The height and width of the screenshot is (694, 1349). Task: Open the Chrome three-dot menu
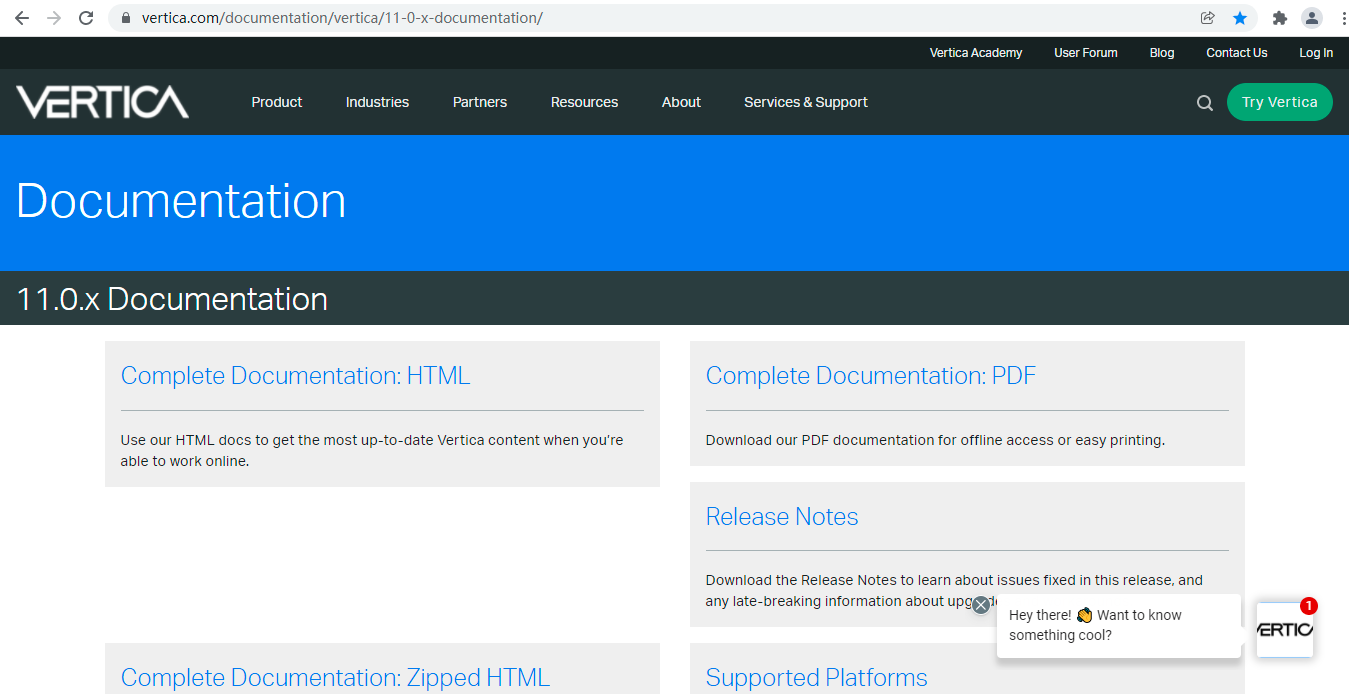pos(1342,18)
